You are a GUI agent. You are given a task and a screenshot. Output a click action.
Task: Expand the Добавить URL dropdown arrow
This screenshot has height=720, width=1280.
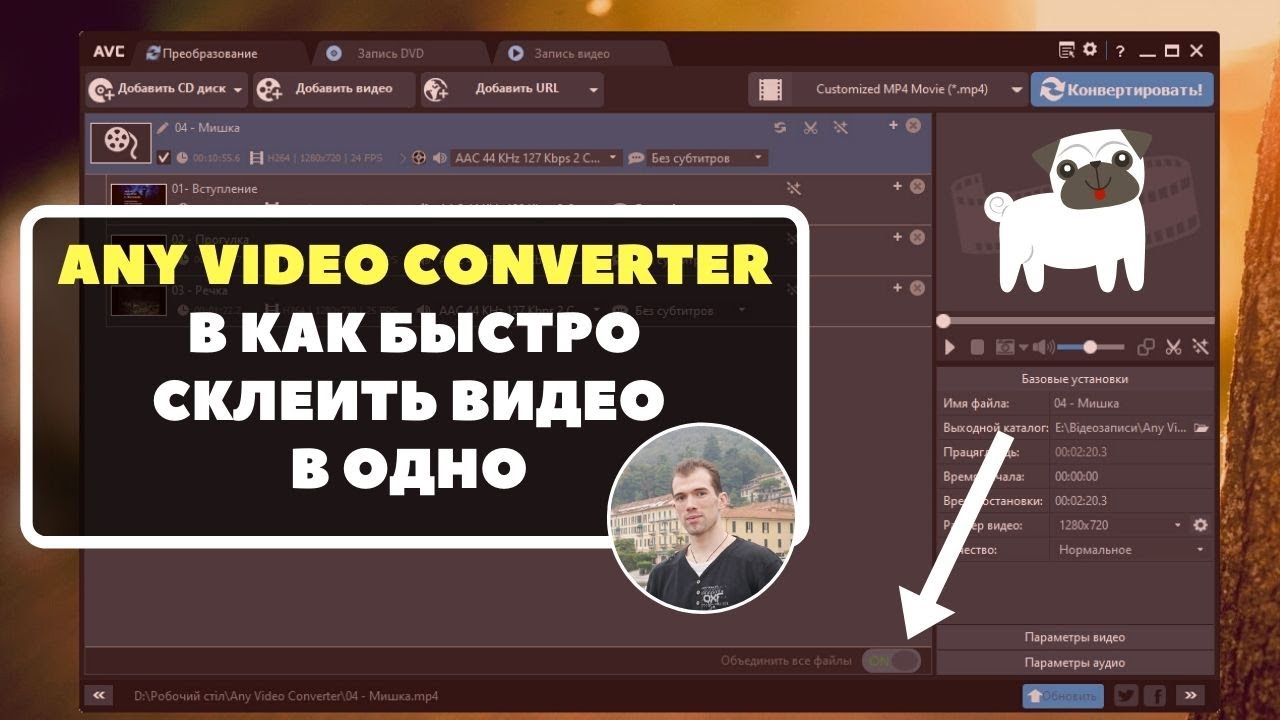click(x=593, y=90)
